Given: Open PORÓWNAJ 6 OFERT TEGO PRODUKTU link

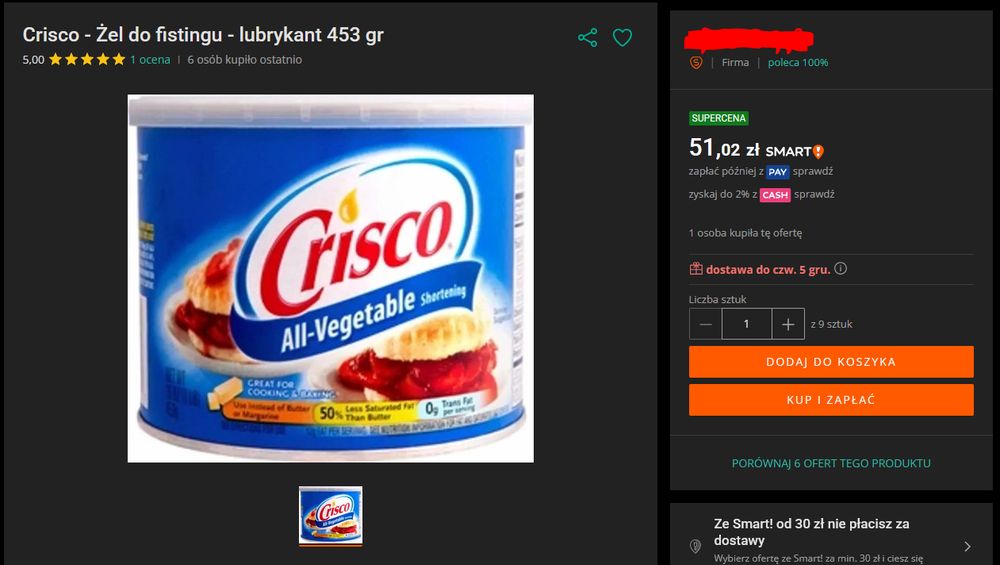Looking at the screenshot, I should click(831, 464).
